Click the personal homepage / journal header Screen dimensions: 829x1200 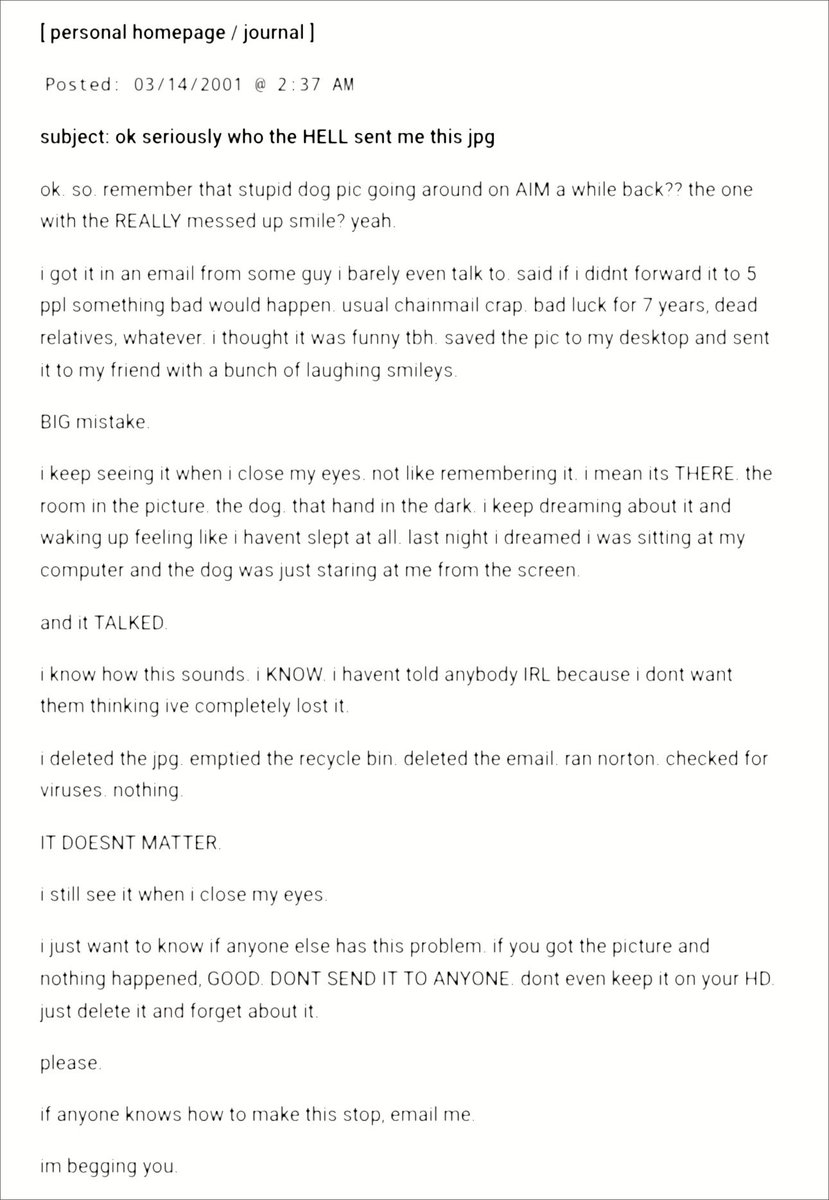(178, 33)
